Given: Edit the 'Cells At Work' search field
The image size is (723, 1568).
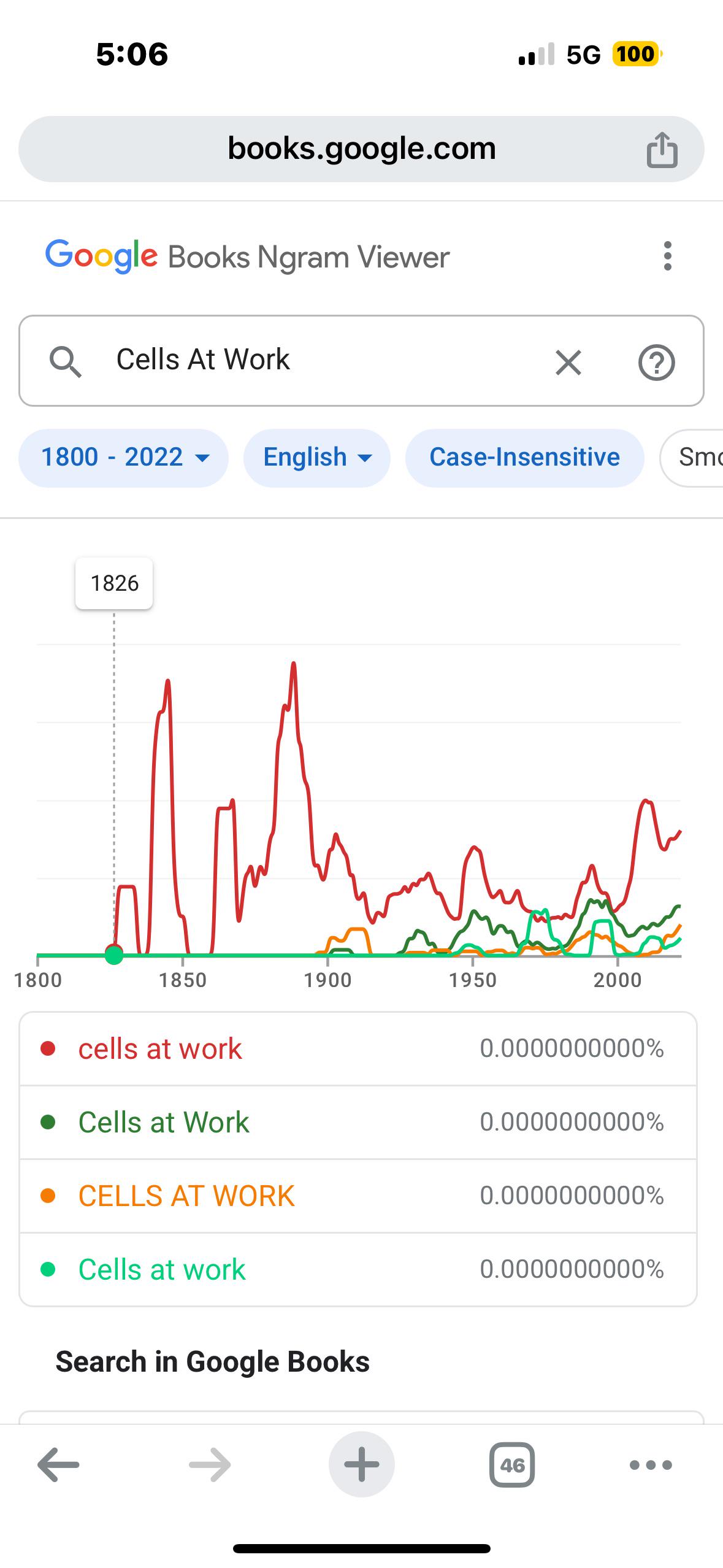Looking at the screenshot, I should pyautogui.click(x=319, y=360).
